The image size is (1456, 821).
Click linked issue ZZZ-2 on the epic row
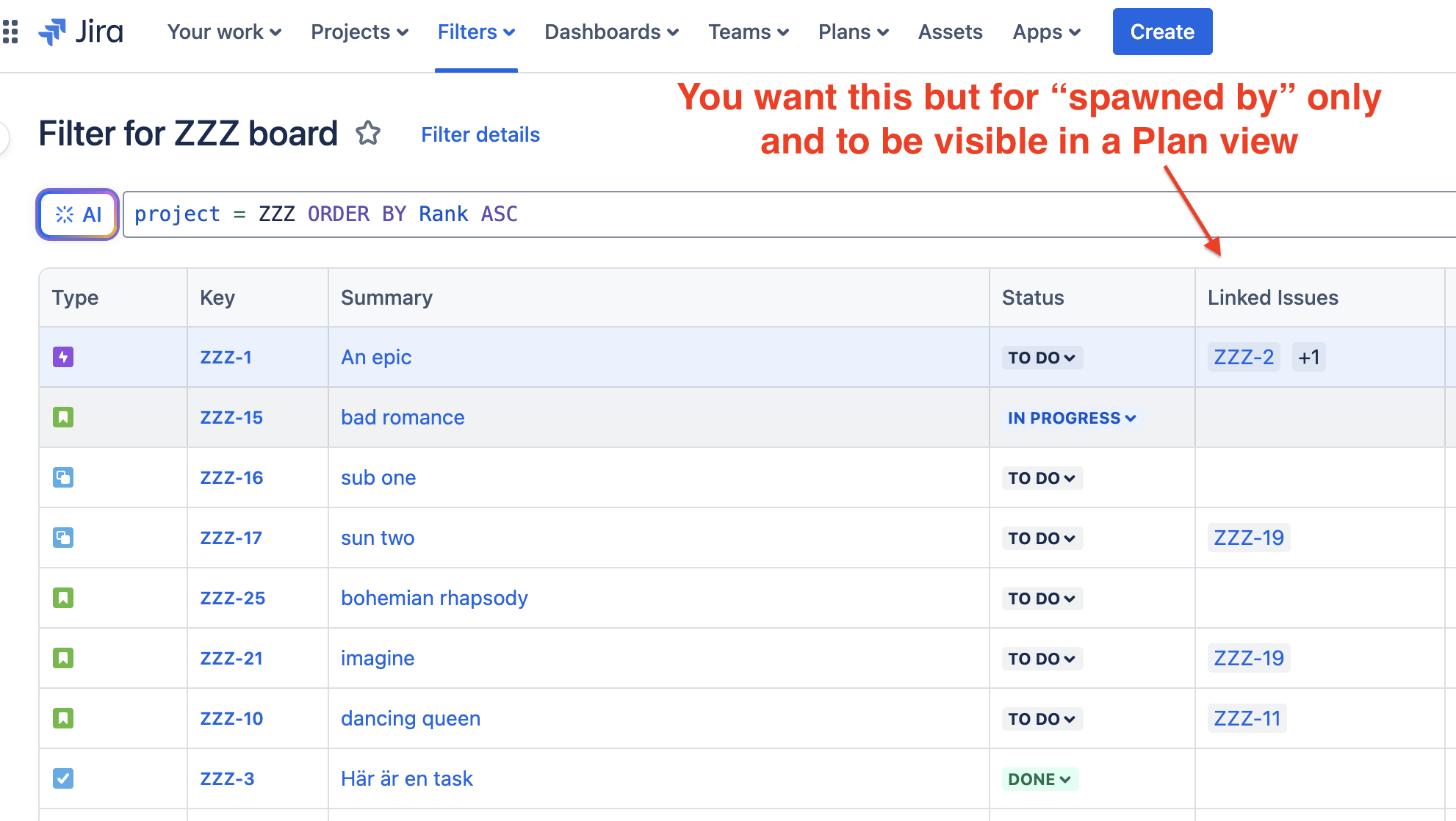click(1244, 357)
